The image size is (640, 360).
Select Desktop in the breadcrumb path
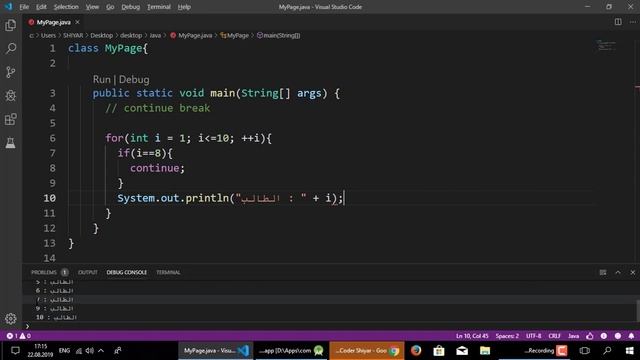pos(102,36)
